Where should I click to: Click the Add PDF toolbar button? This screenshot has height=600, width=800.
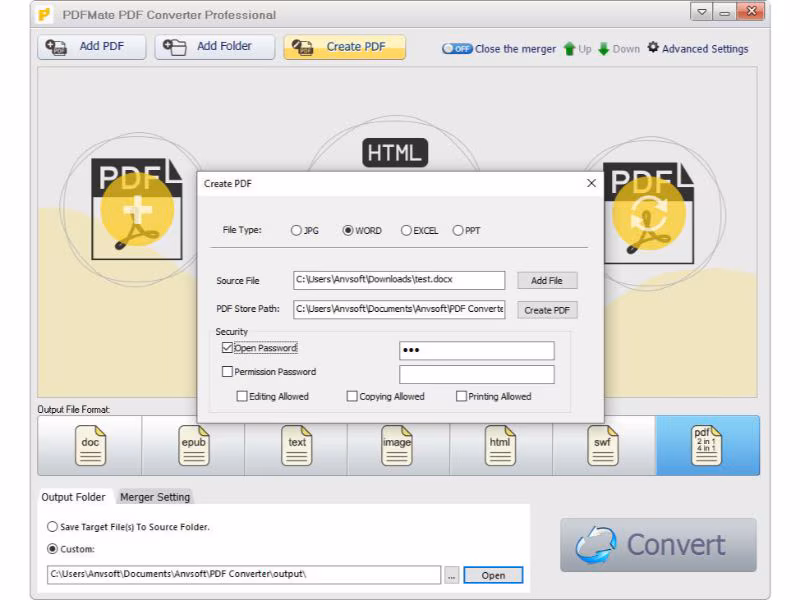(x=91, y=47)
